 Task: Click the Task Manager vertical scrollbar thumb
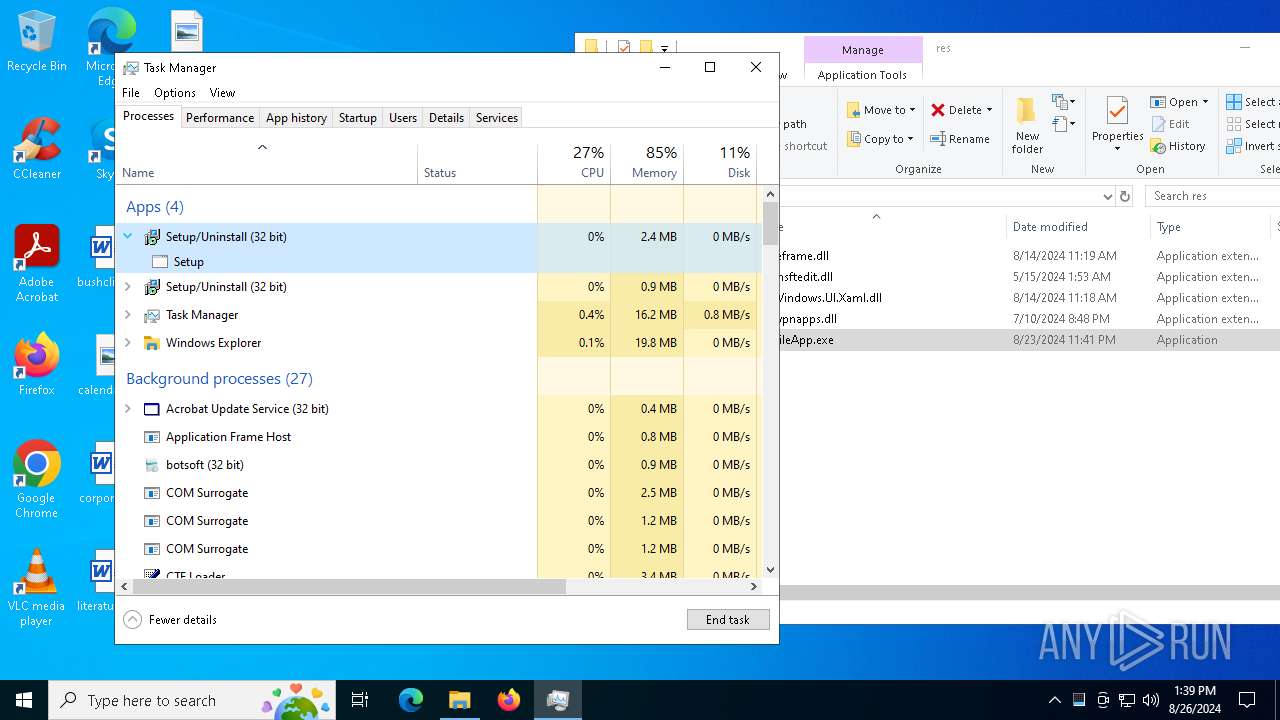tap(770, 224)
